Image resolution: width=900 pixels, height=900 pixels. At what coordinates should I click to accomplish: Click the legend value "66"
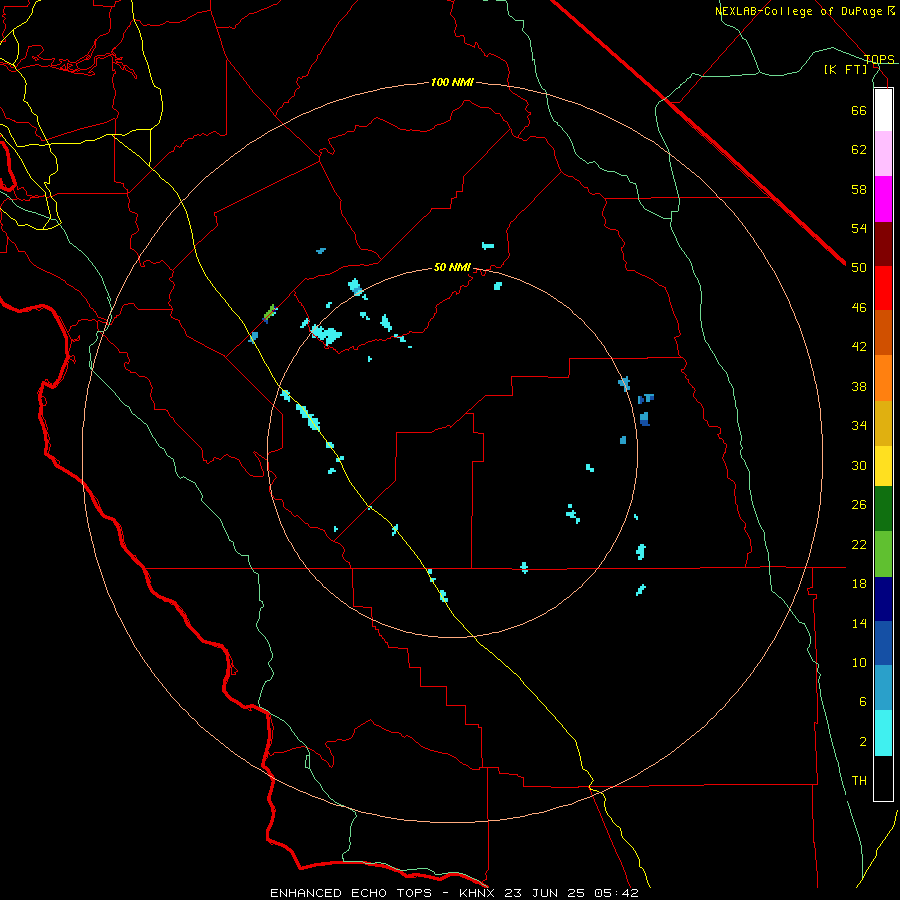[859, 110]
